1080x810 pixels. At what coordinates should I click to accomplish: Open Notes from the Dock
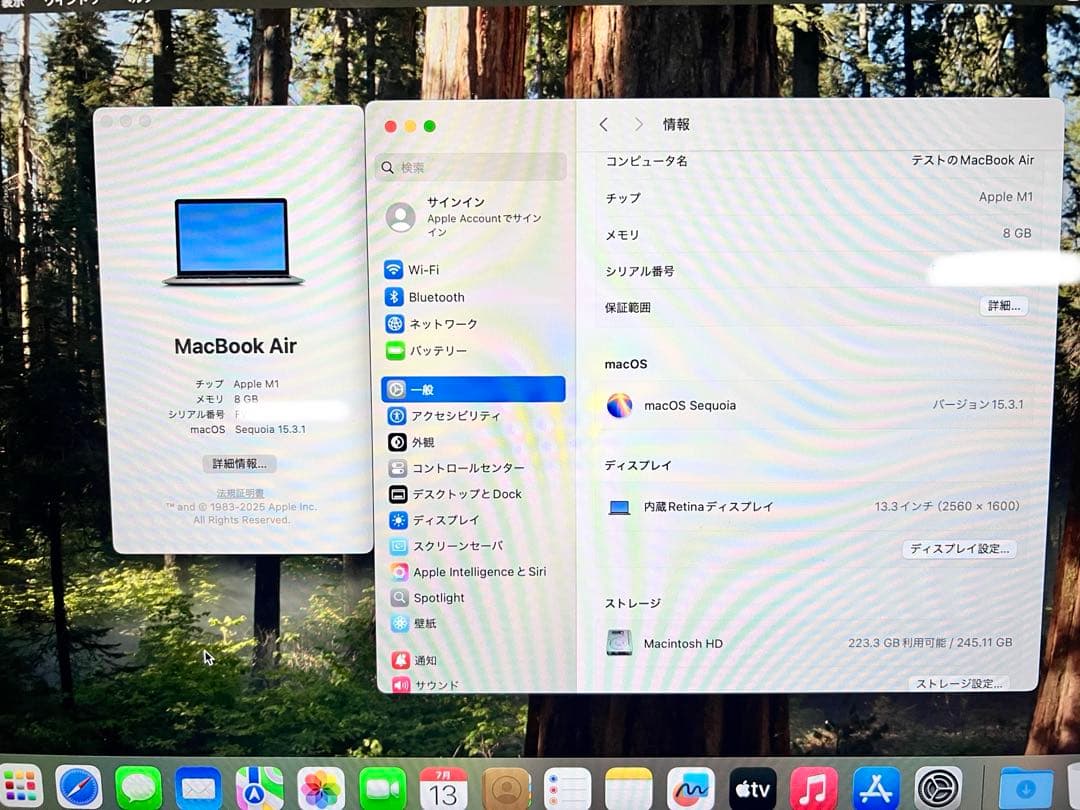click(x=628, y=788)
